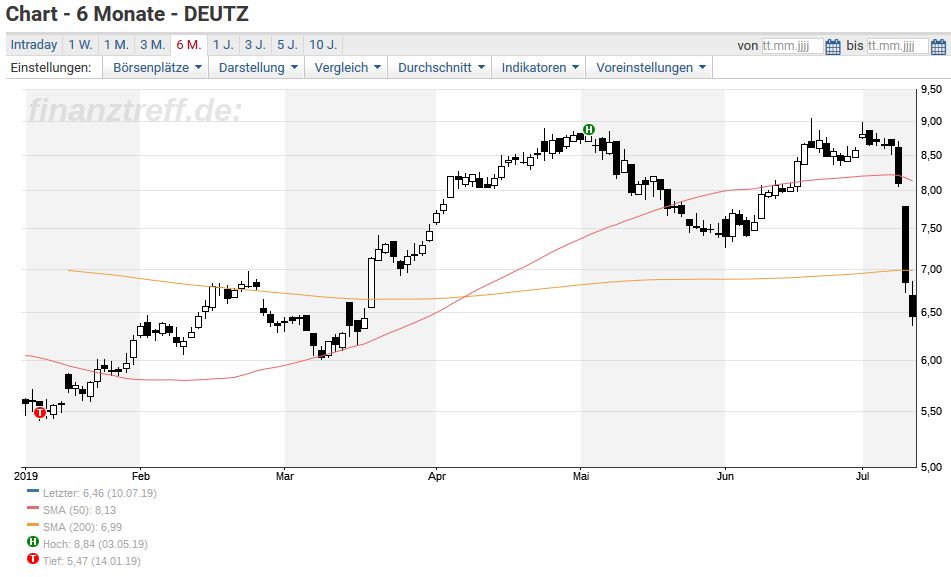Expand the Darstellung dropdown
The width and height of the screenshot is (951, 577).
258,67
